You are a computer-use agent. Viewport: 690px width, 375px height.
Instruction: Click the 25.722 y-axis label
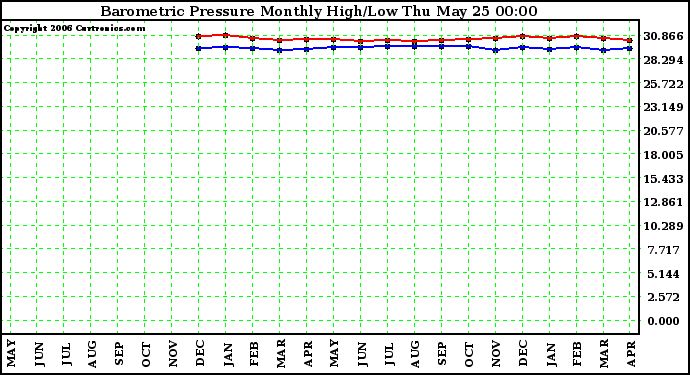[x=663, y=84]
